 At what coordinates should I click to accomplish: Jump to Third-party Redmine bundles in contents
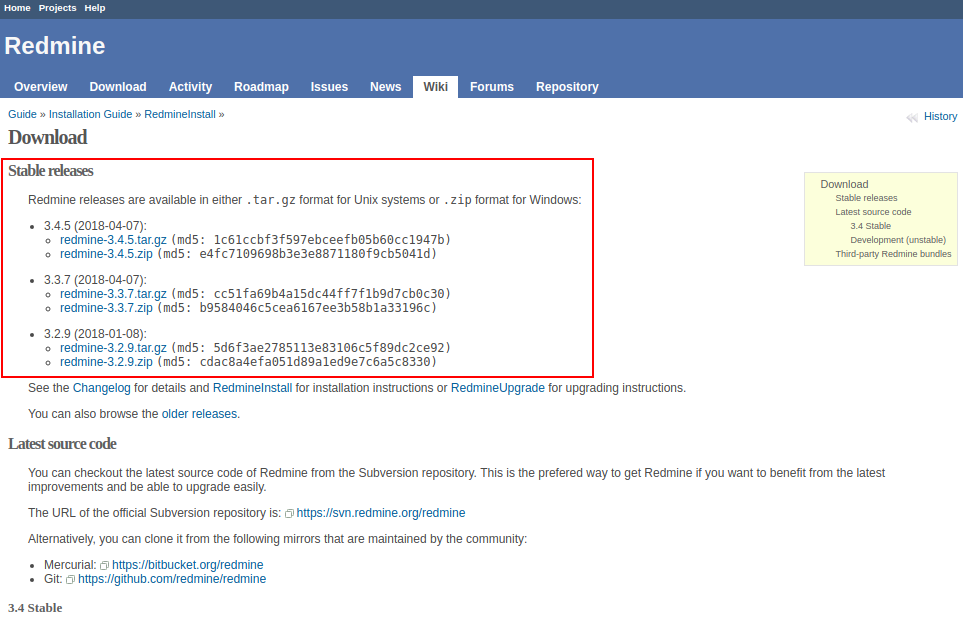[893, 254]
